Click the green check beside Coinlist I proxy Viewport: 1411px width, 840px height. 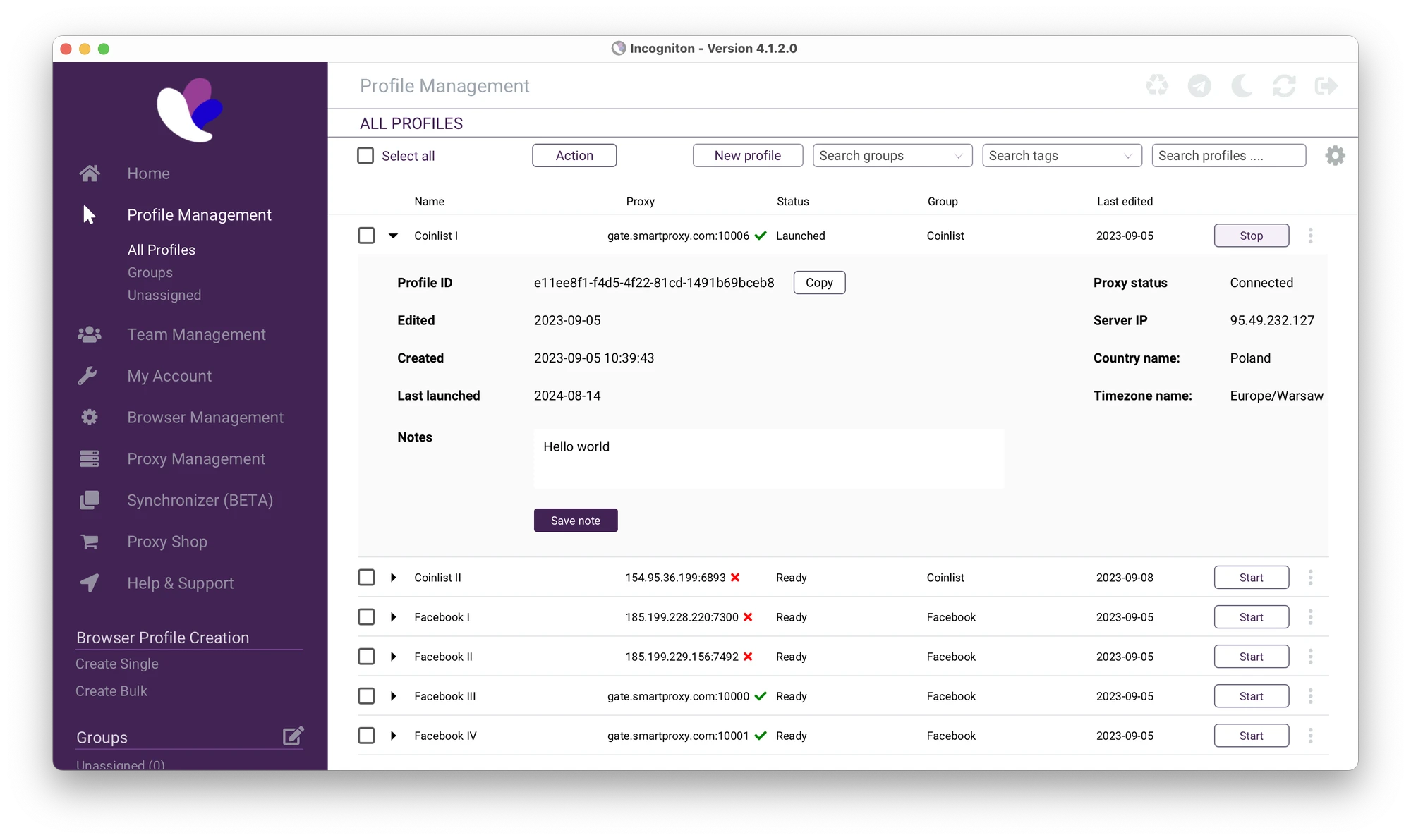click(x=761, y=236)
